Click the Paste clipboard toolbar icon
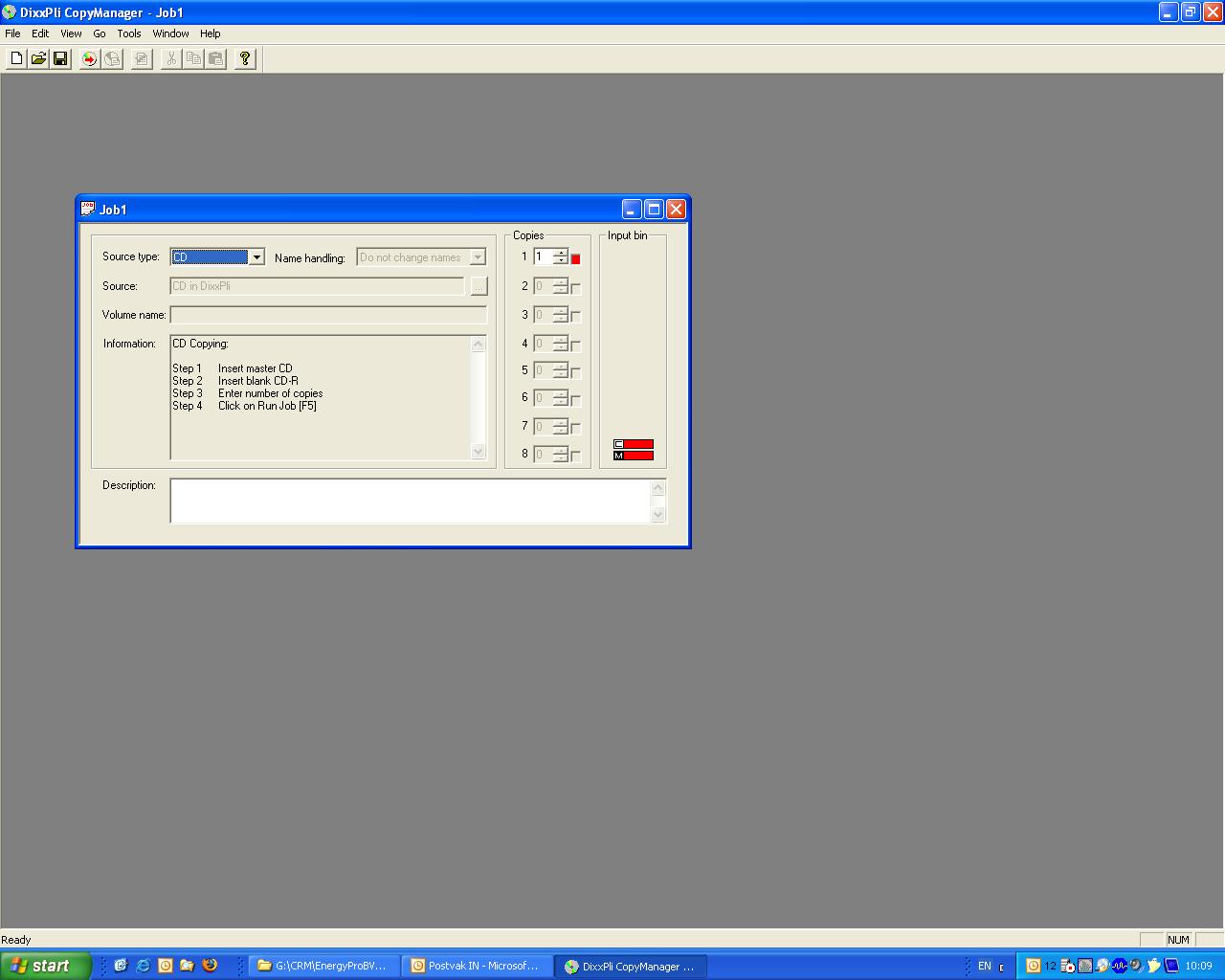 click(x=216, y=58)
